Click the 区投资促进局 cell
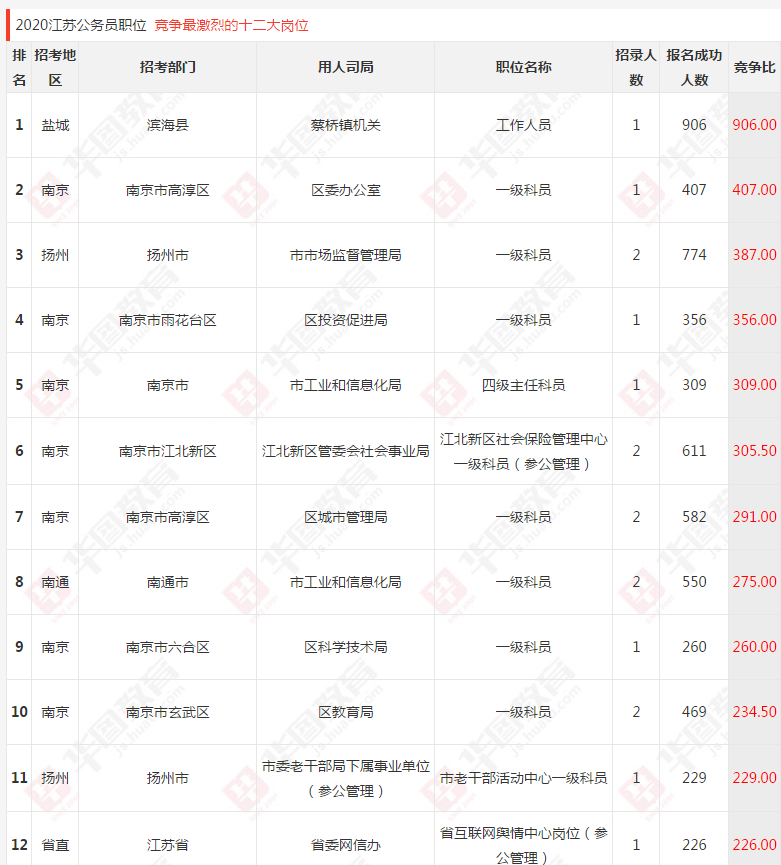 (x=345, y=320)
